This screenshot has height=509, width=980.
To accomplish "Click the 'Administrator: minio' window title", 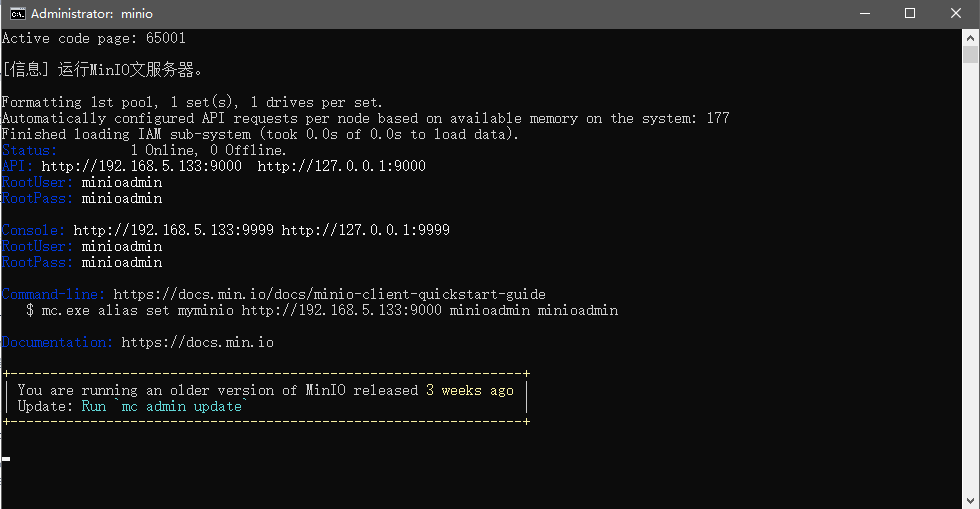I will point(92,13).
